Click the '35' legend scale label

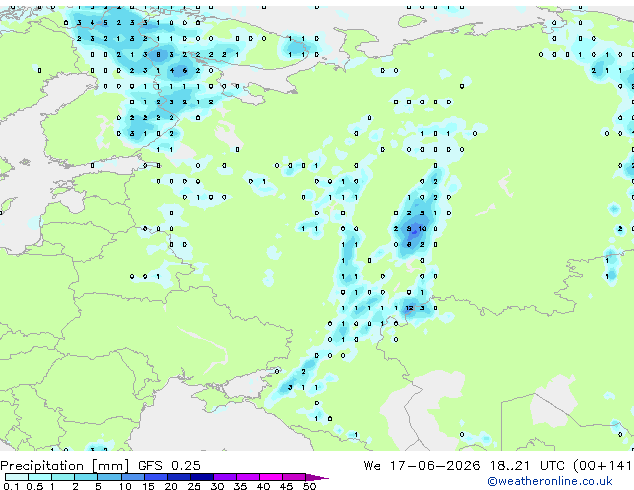tap(240, 486)
